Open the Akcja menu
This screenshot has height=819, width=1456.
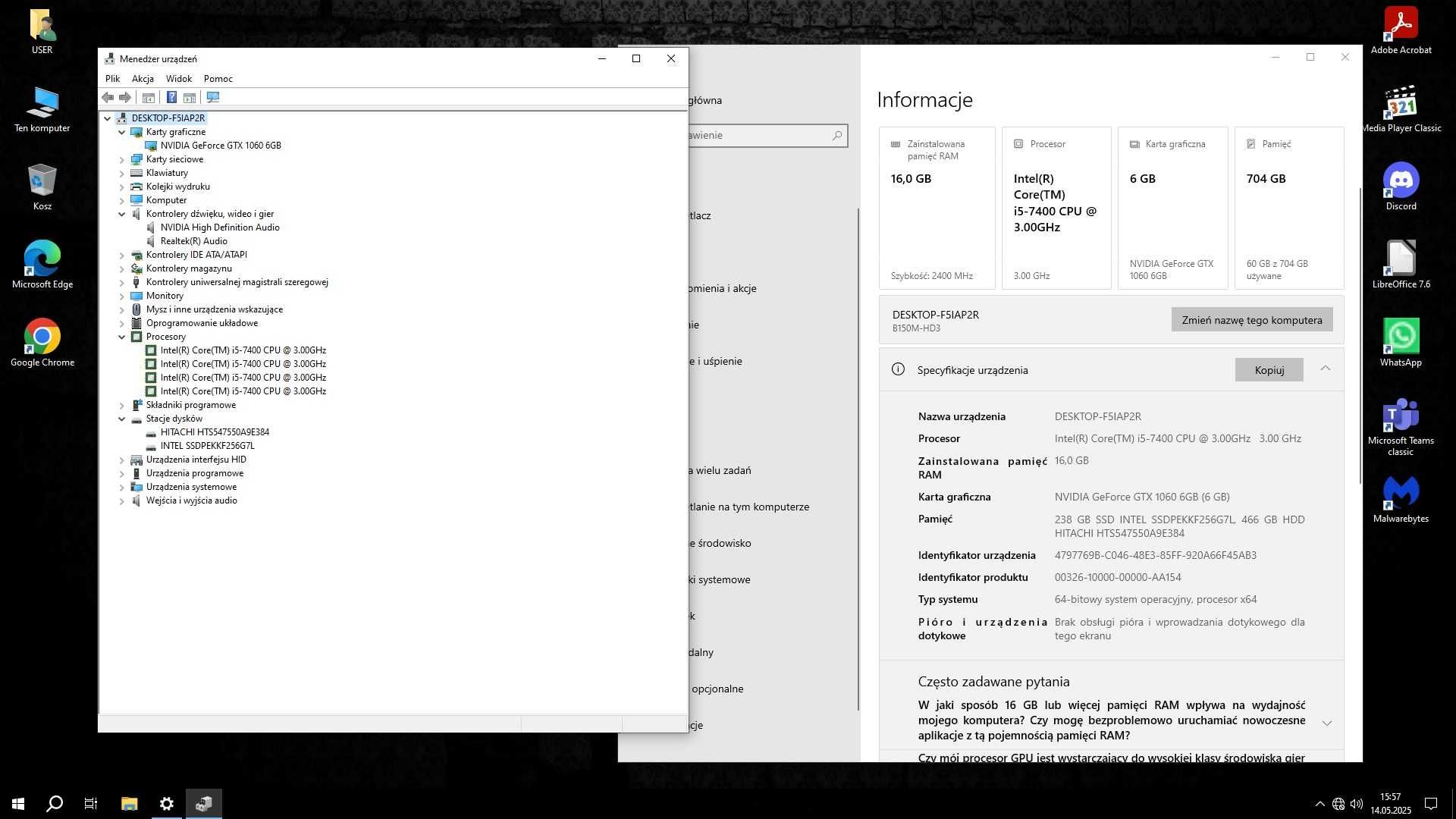pyautogui.click(x=143, y=79)
